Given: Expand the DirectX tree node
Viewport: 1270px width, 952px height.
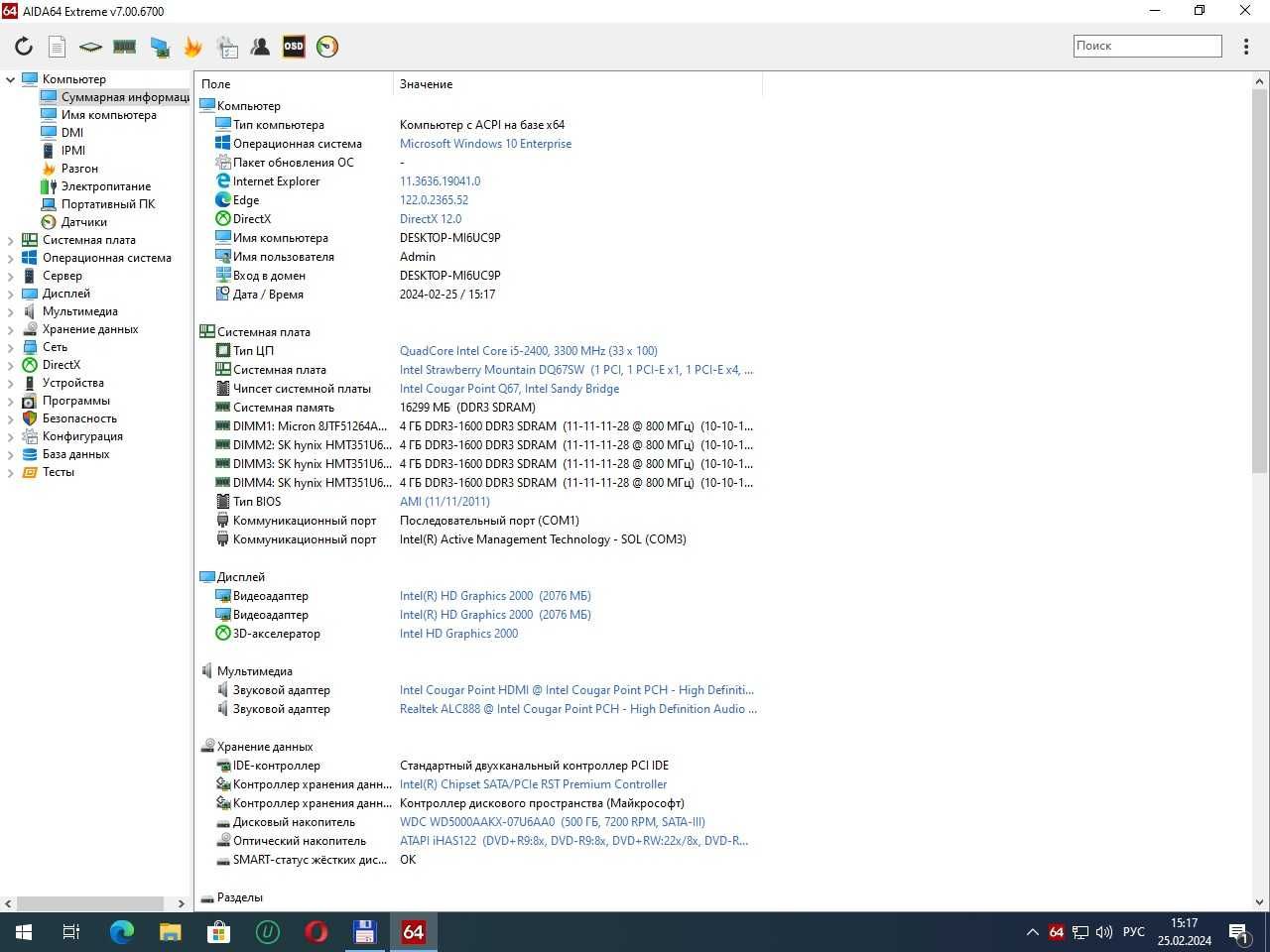Looking at the screenshot, I should pyautogui.click(x=11, y=365).
